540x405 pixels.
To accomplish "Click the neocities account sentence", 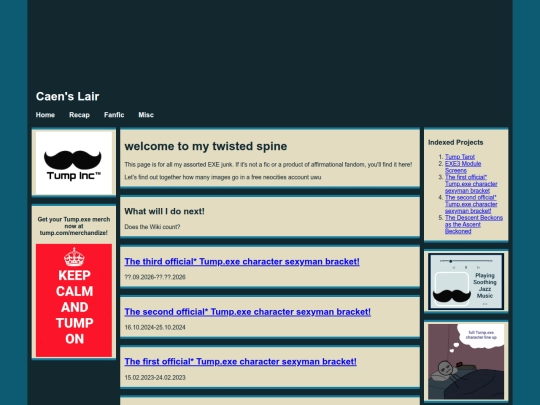I will tap(223, 177).
